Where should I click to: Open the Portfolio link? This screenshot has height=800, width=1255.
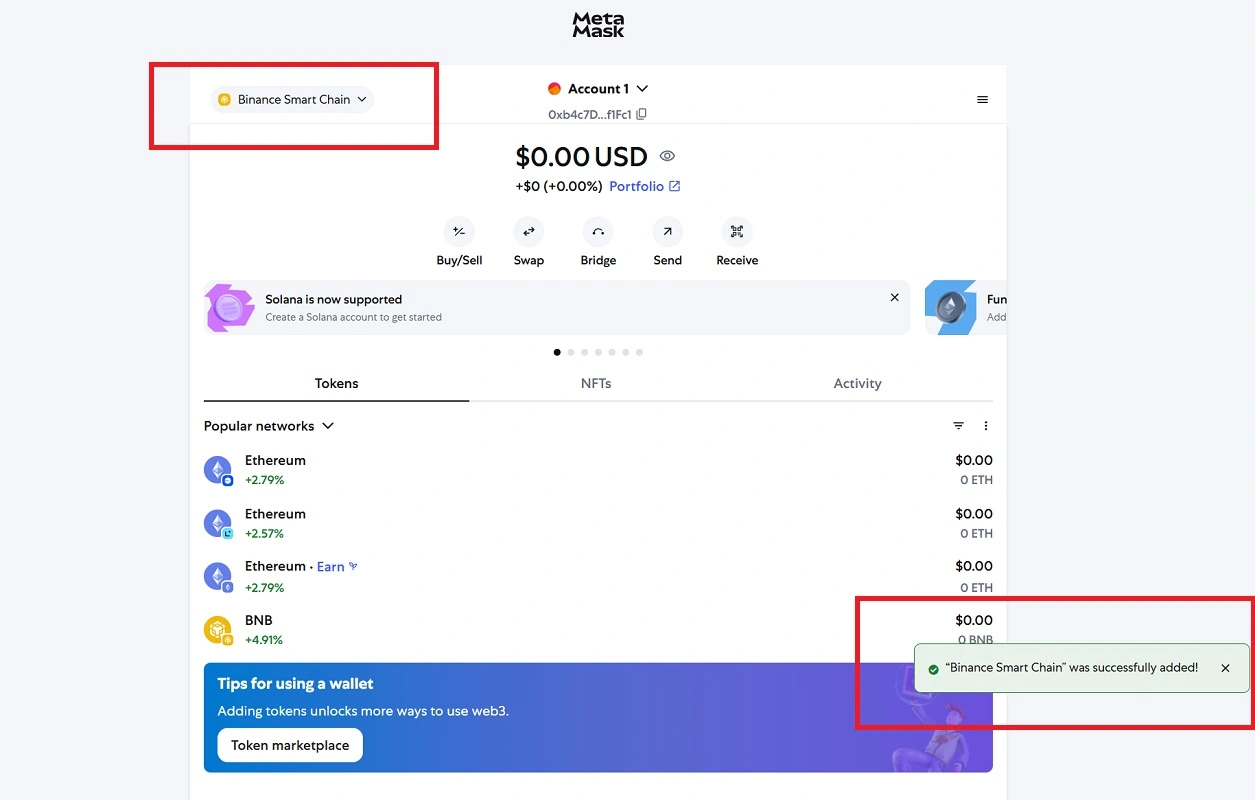click(645, 186)
